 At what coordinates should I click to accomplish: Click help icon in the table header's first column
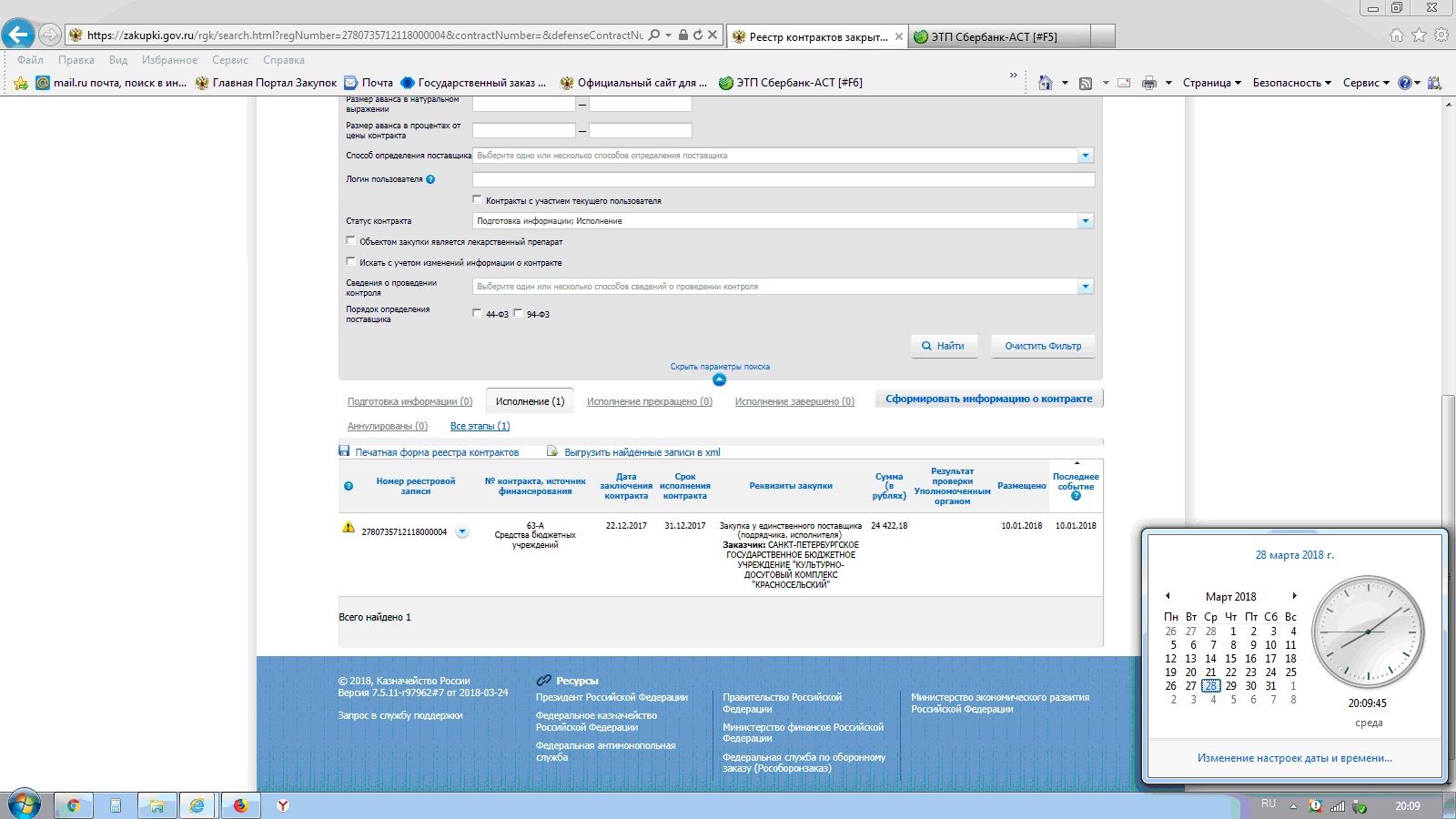[x=348, y=486]
